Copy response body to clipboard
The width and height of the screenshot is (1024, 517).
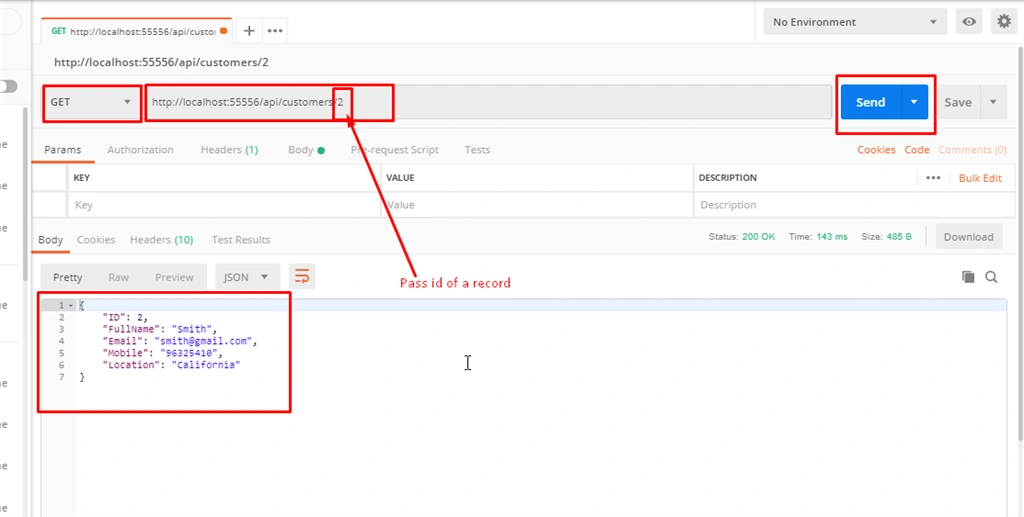coord(968,277)
